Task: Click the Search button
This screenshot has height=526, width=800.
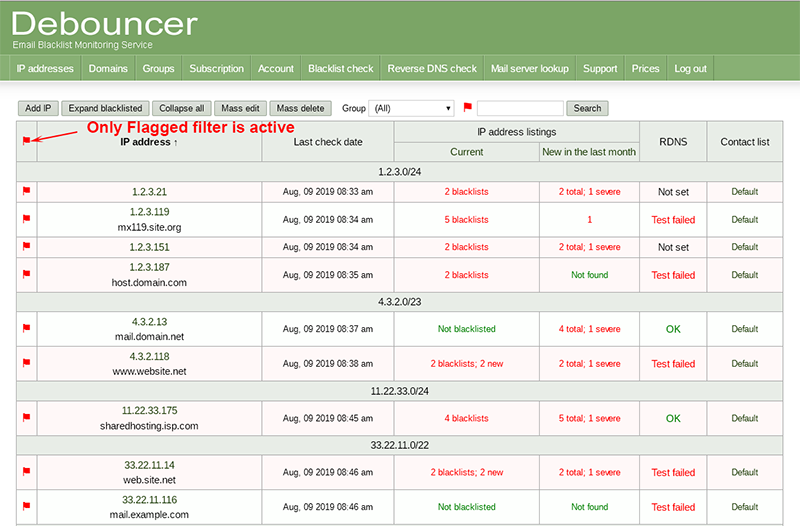Action: pos(587,108)
